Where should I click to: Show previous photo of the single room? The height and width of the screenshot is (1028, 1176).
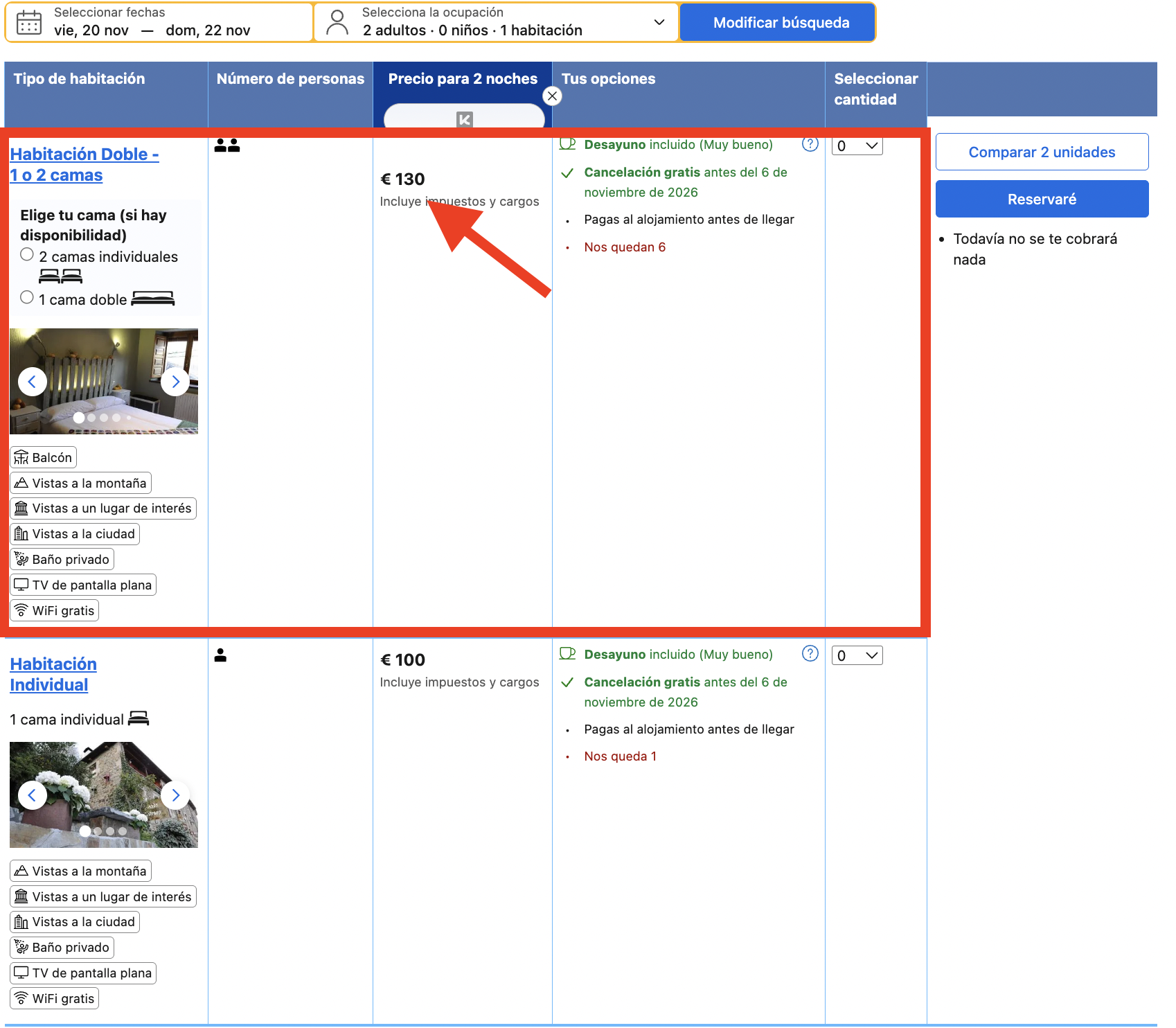pos(32,795)
